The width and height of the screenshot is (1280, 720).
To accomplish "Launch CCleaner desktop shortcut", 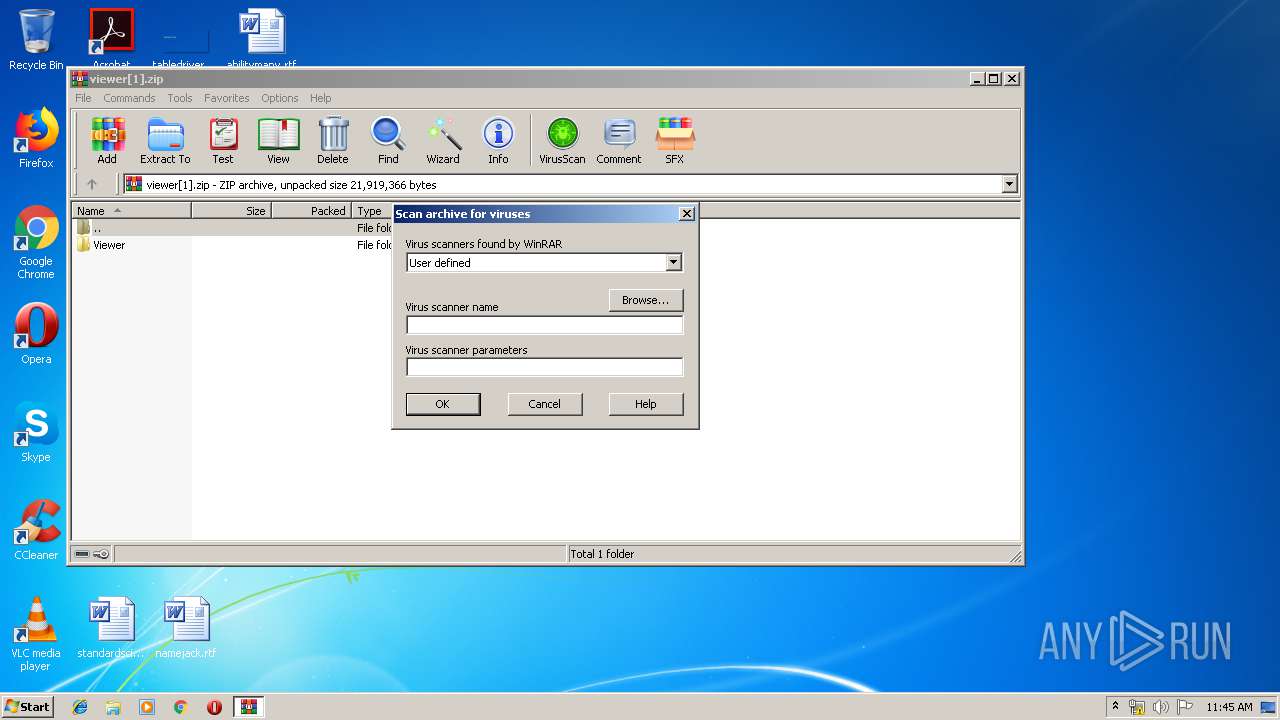I will (x=36, y=530).
